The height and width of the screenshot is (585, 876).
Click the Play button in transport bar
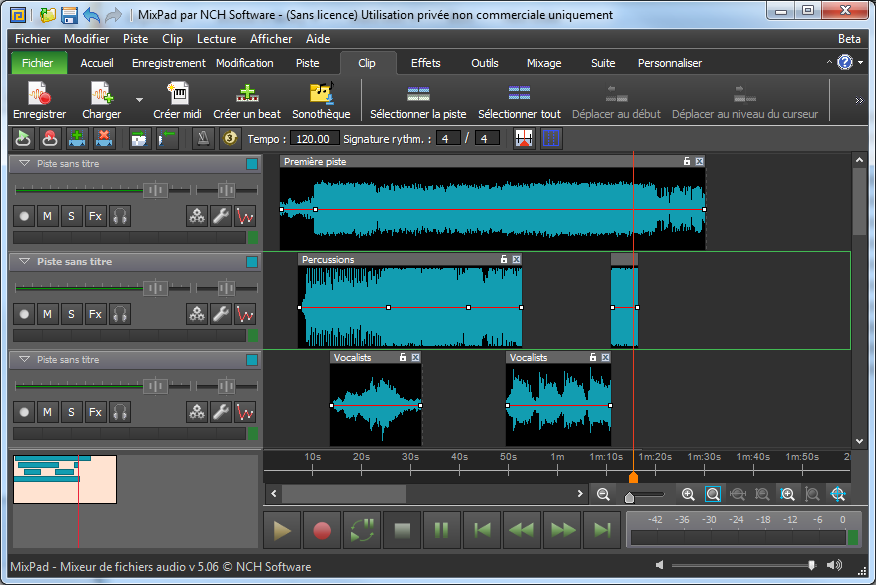point(282,530)
